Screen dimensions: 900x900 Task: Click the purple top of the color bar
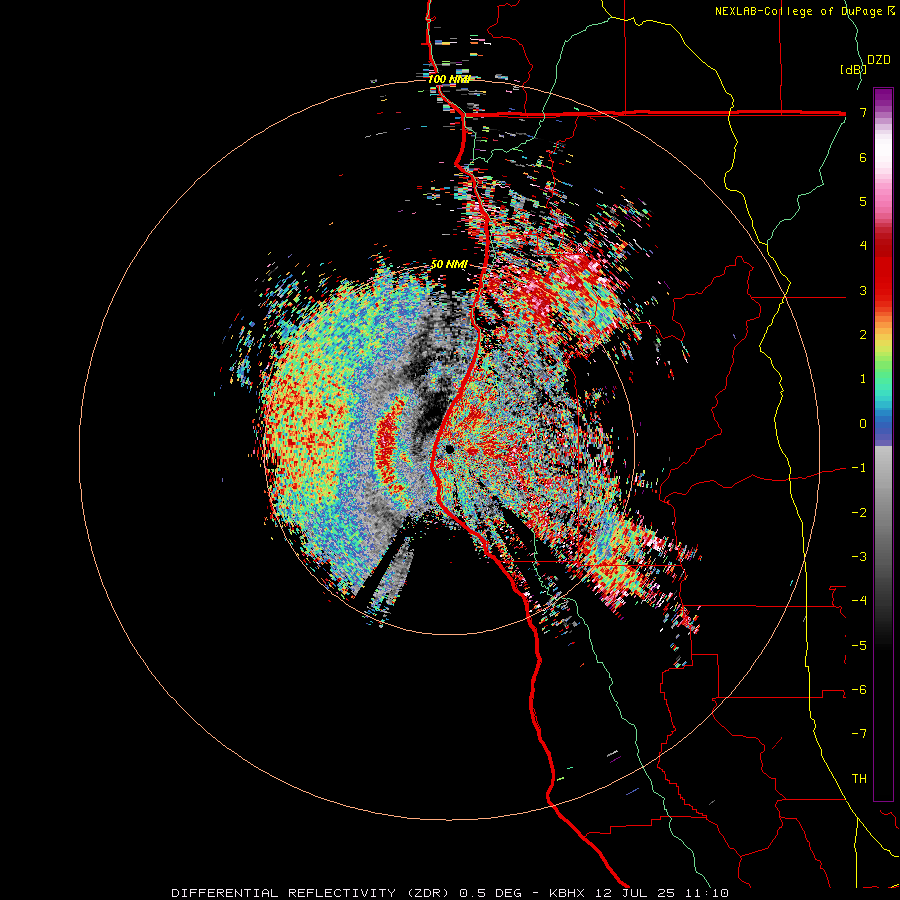883,96
